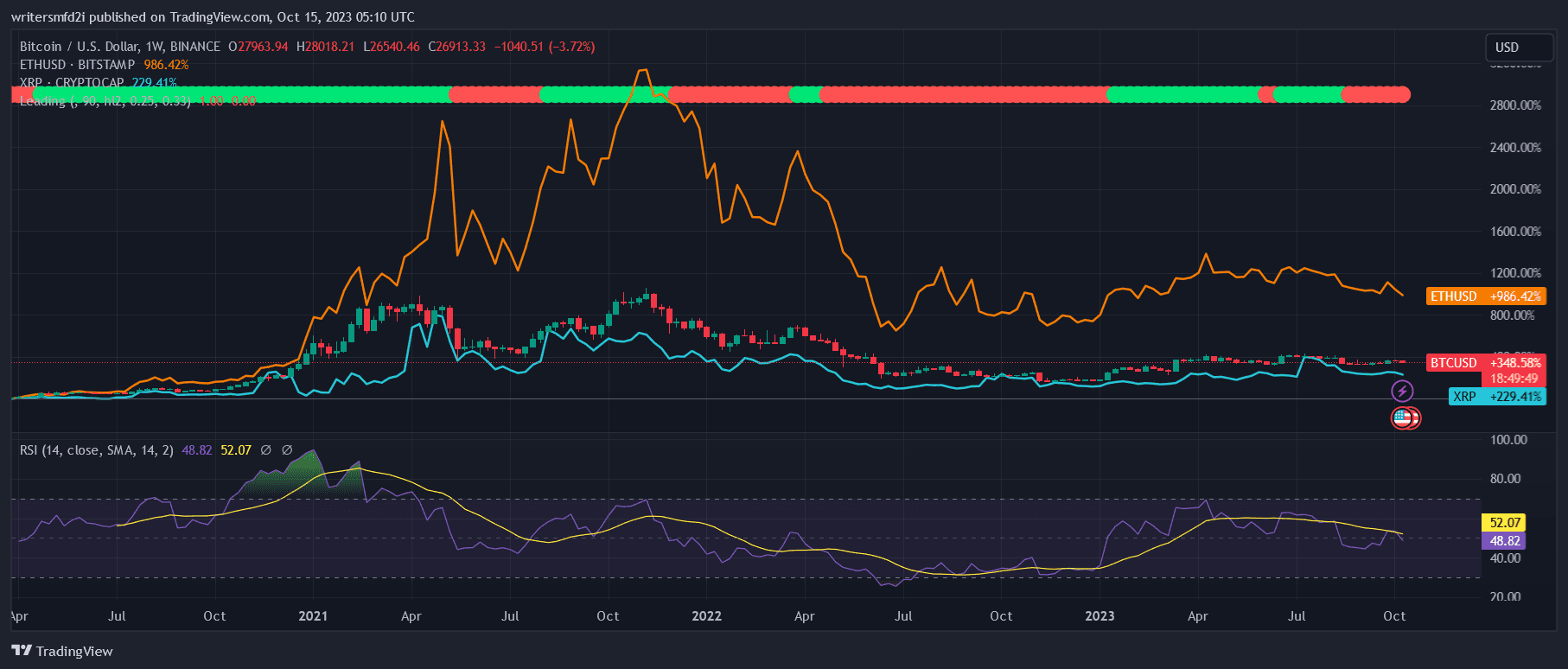Click the red BTCUSD price scale label
This screenshot has width=1568, height=669.
pyautogui.click(x=1485, y=363)
